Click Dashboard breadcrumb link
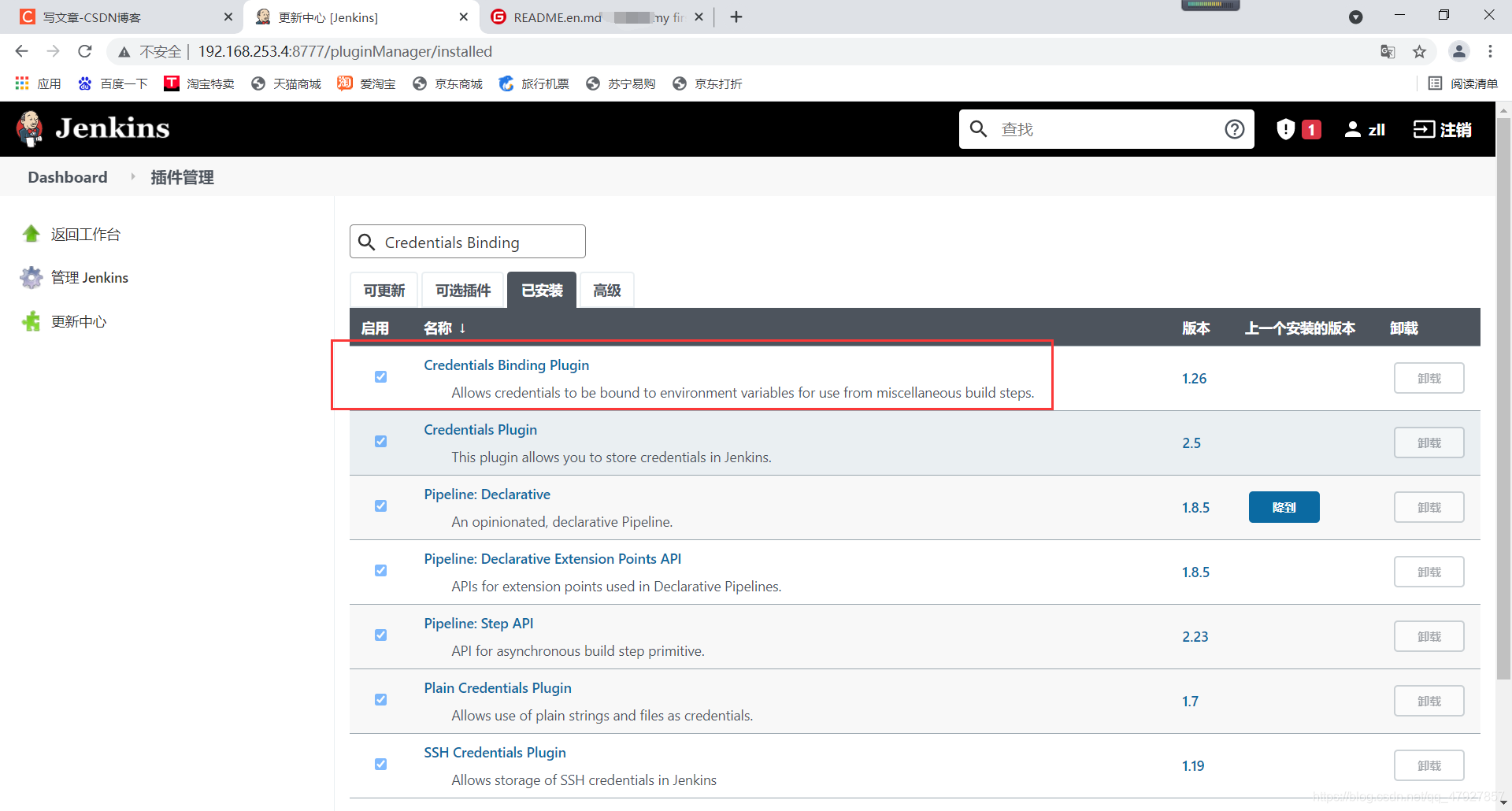 point(68,177)
